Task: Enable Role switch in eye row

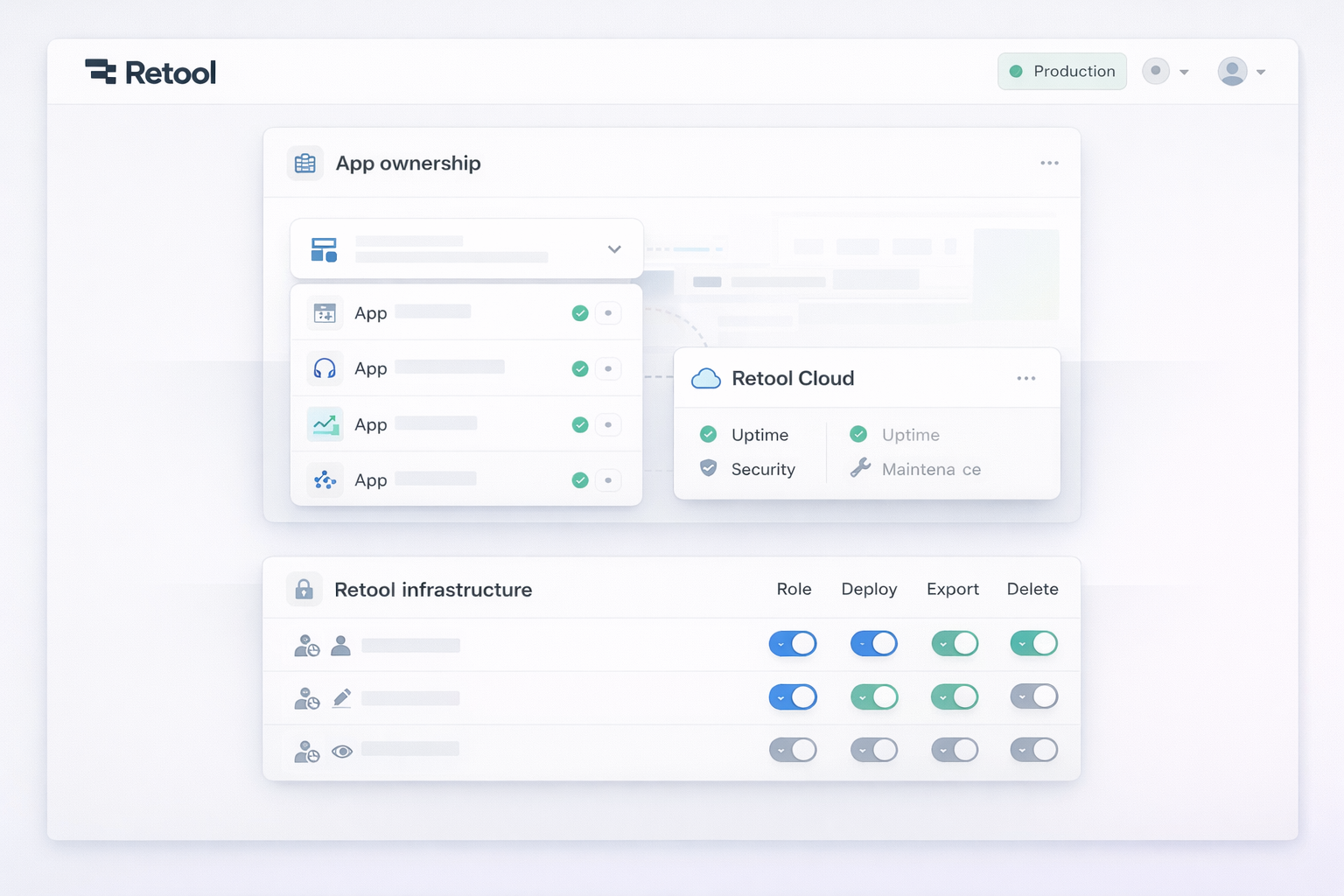Action: pos(793,750)
